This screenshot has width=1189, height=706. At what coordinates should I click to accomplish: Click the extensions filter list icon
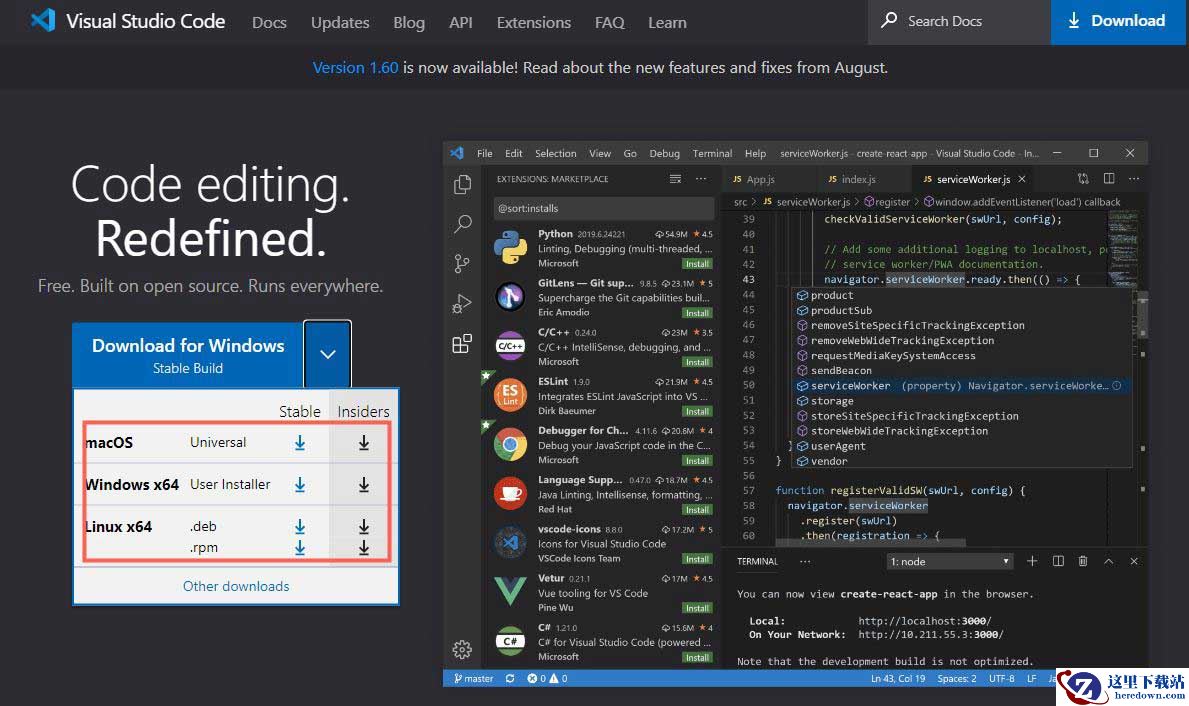(675, 179)
